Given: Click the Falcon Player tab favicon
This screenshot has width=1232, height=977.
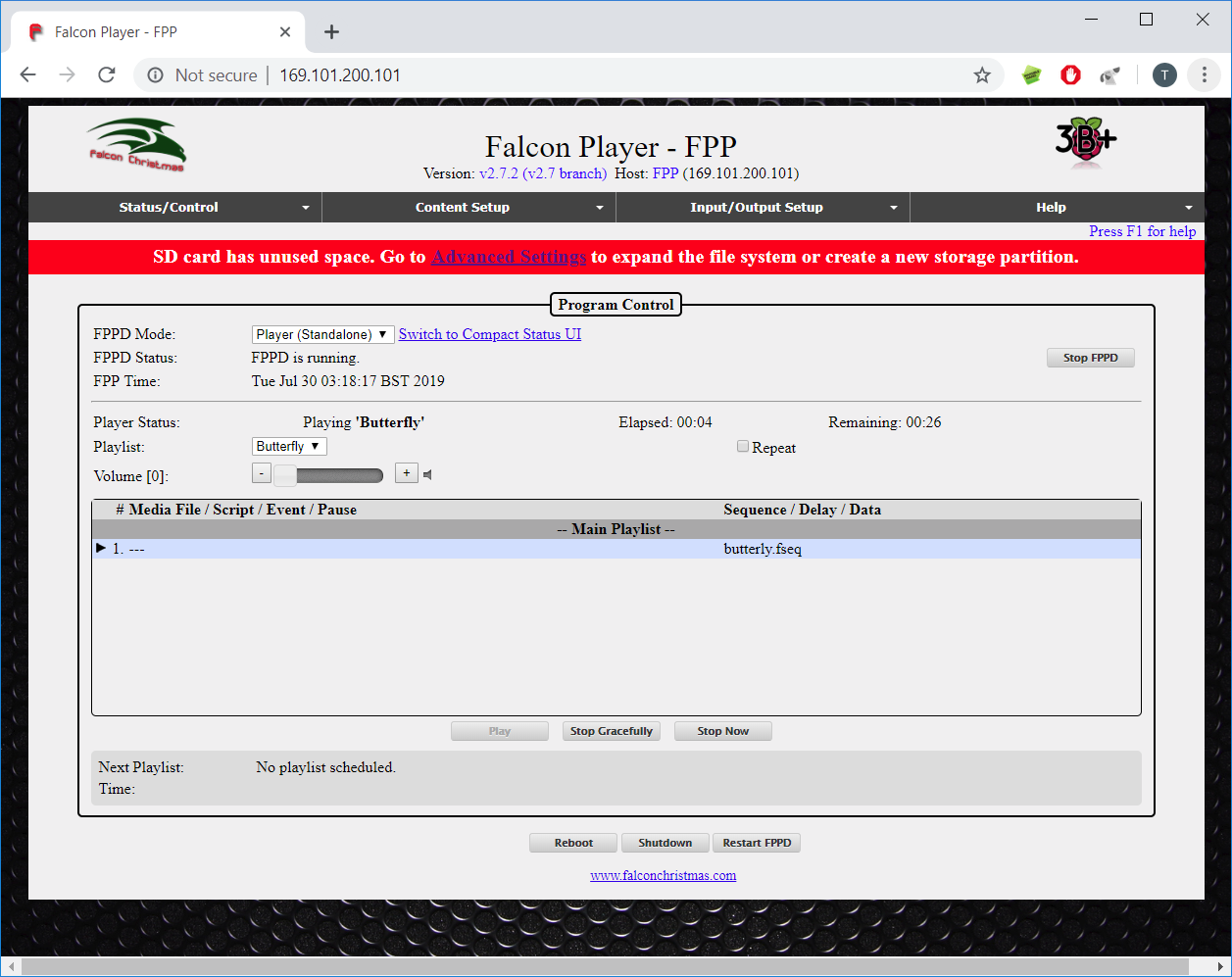Looking at the screenshot, I should pyautogui.click(x=36, y=32).
